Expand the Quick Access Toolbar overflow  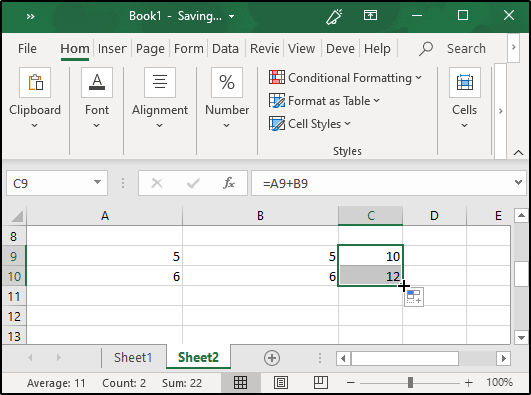tap(30, 16)
